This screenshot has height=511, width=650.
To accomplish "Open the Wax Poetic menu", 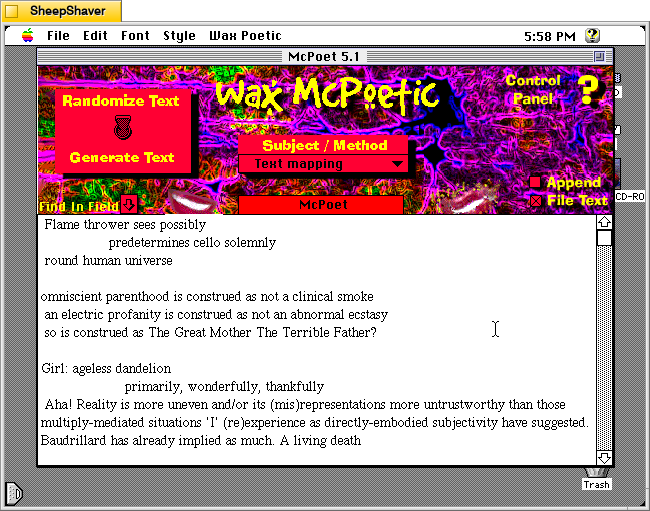I will click(x=245, y=36).
